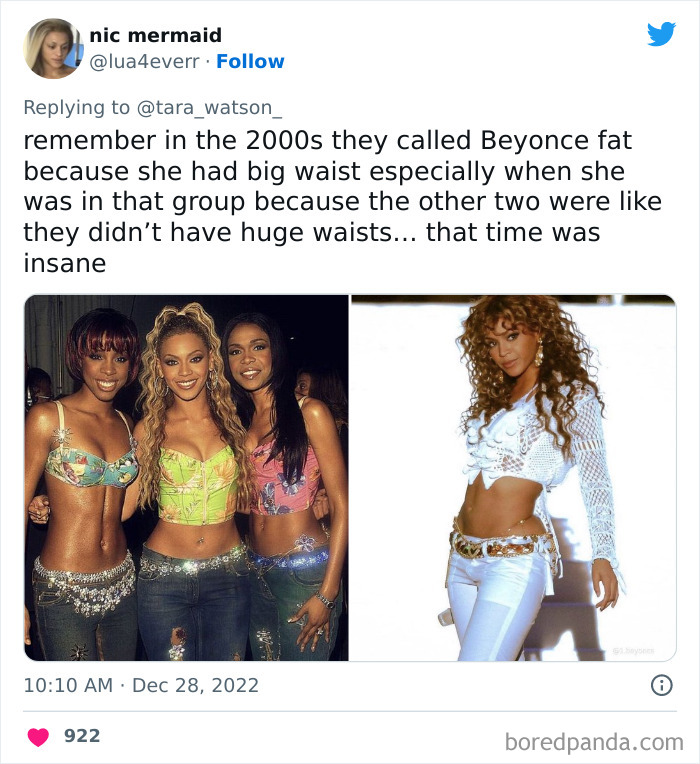
Task: Click the word 'insane' in the tweet
Action: click(65, 264)
